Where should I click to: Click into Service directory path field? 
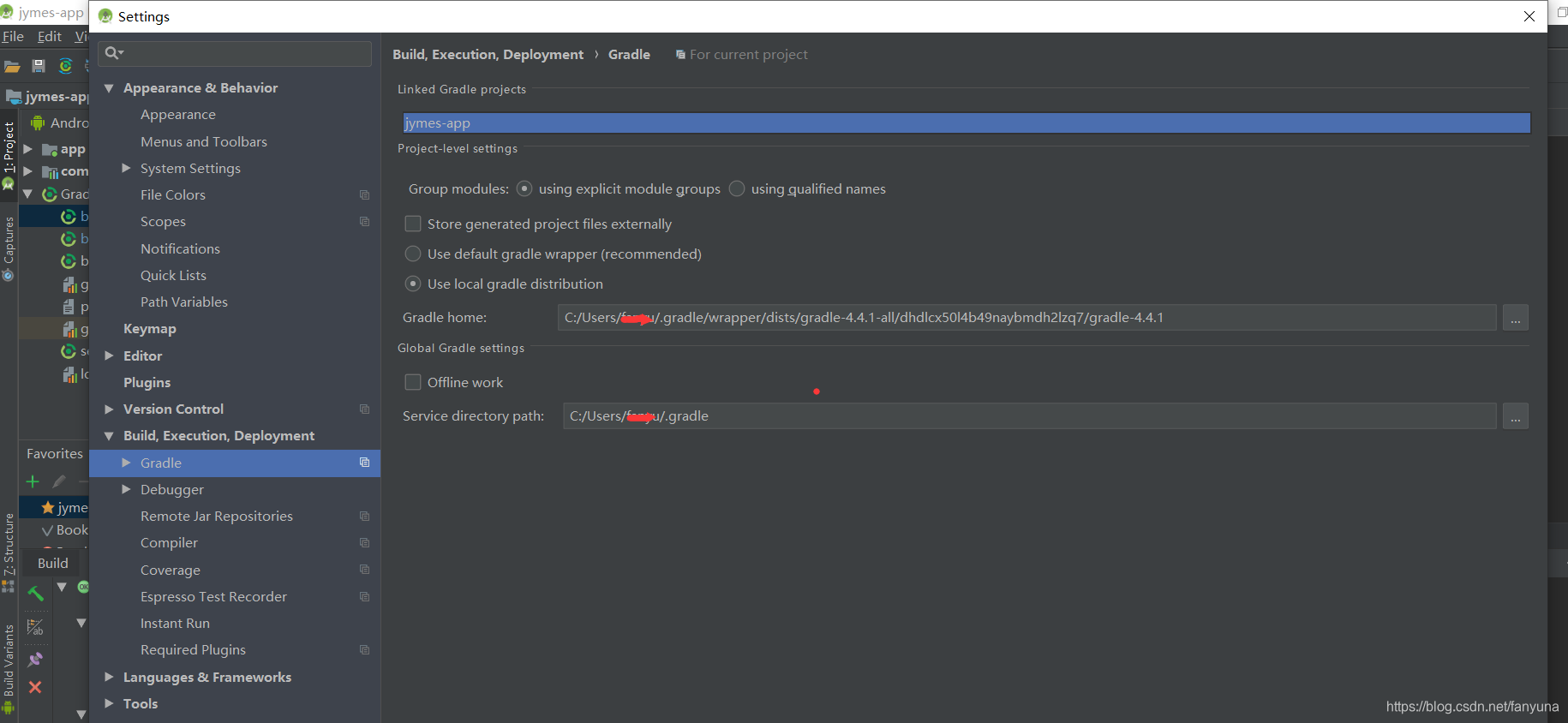[1029, 416]
